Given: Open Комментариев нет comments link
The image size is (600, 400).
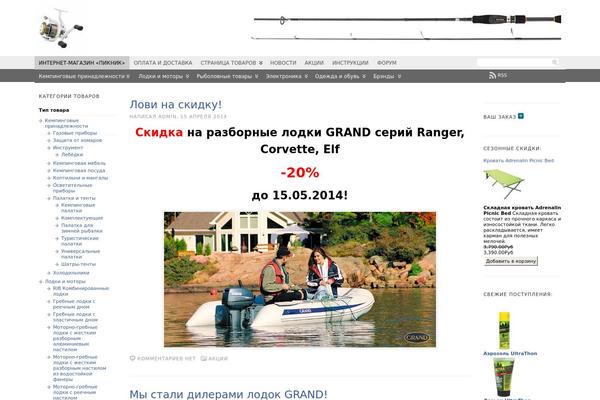Looking at the screenshot, I should (166, 359).
